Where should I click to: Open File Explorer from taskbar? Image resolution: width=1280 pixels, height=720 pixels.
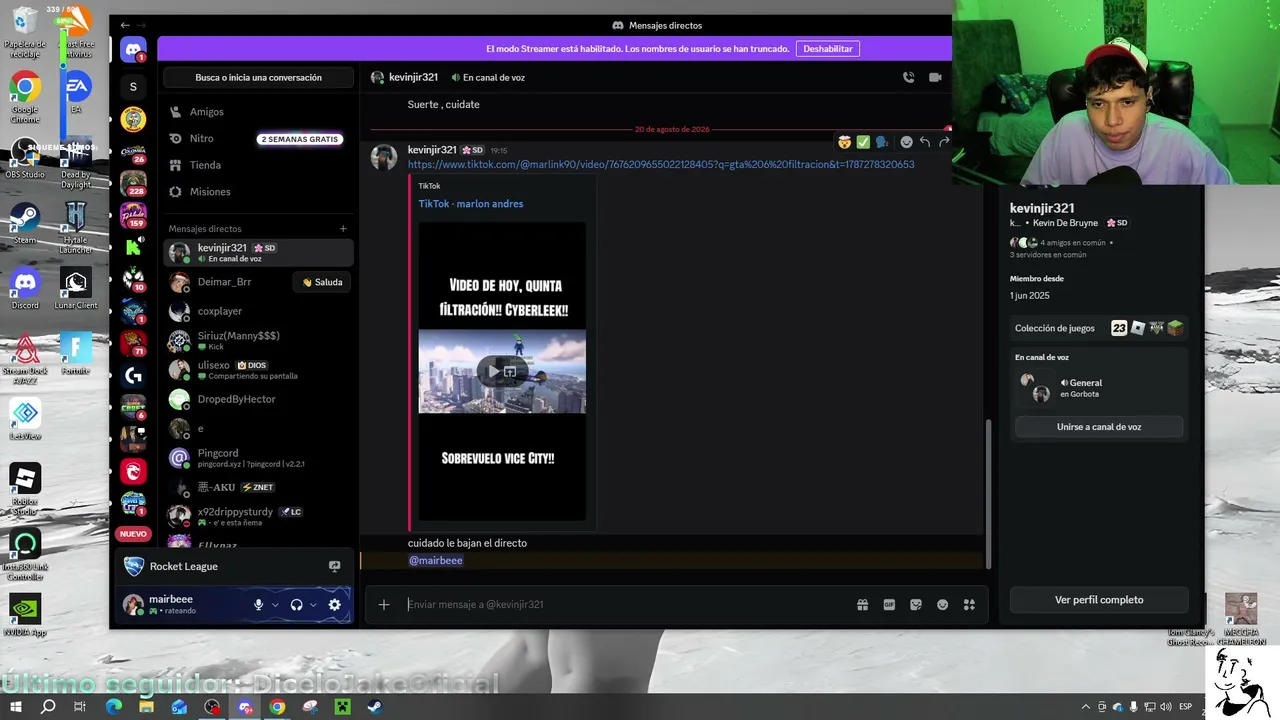[x=146, y=707]
